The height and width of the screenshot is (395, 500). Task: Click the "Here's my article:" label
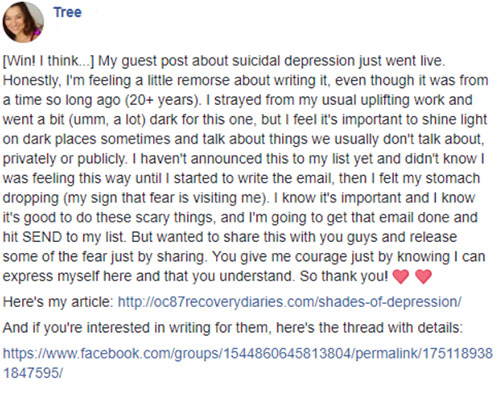pyautogui.click(x=58, y=302)
